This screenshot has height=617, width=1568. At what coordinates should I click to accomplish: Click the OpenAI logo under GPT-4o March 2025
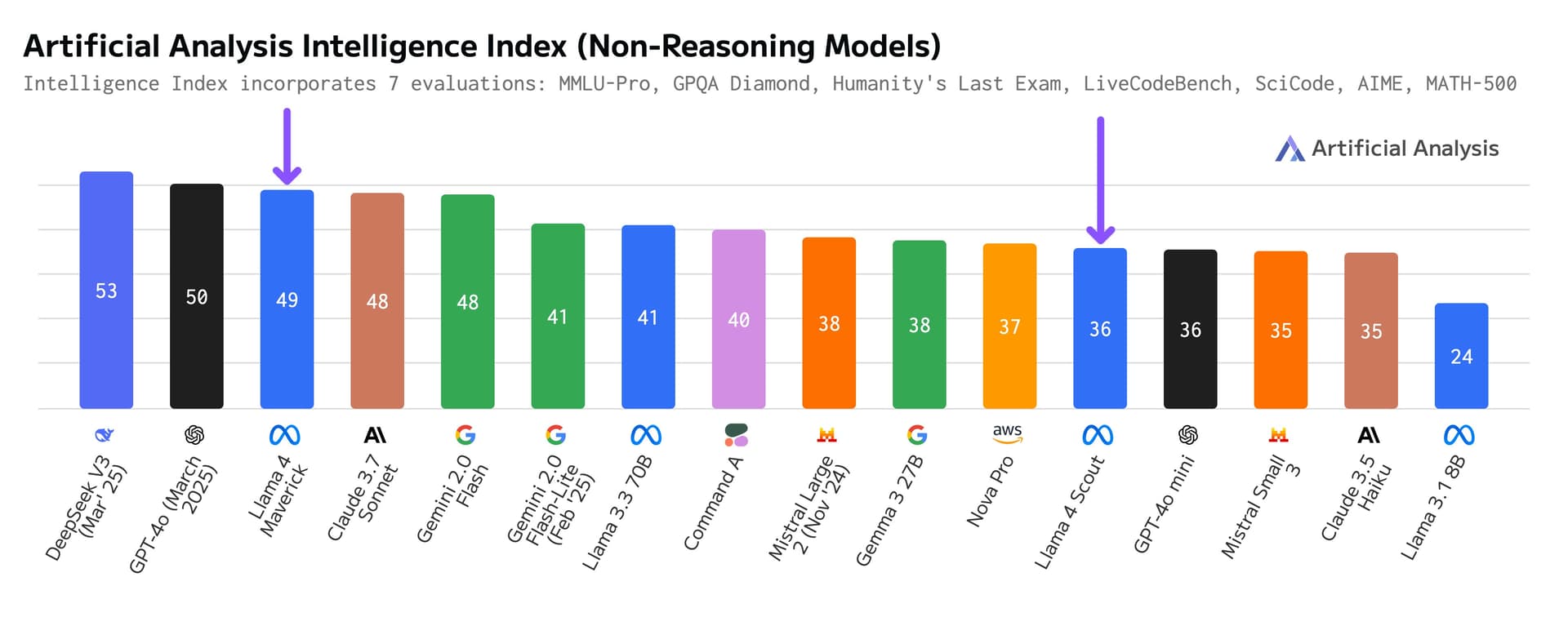click(194, 435)
